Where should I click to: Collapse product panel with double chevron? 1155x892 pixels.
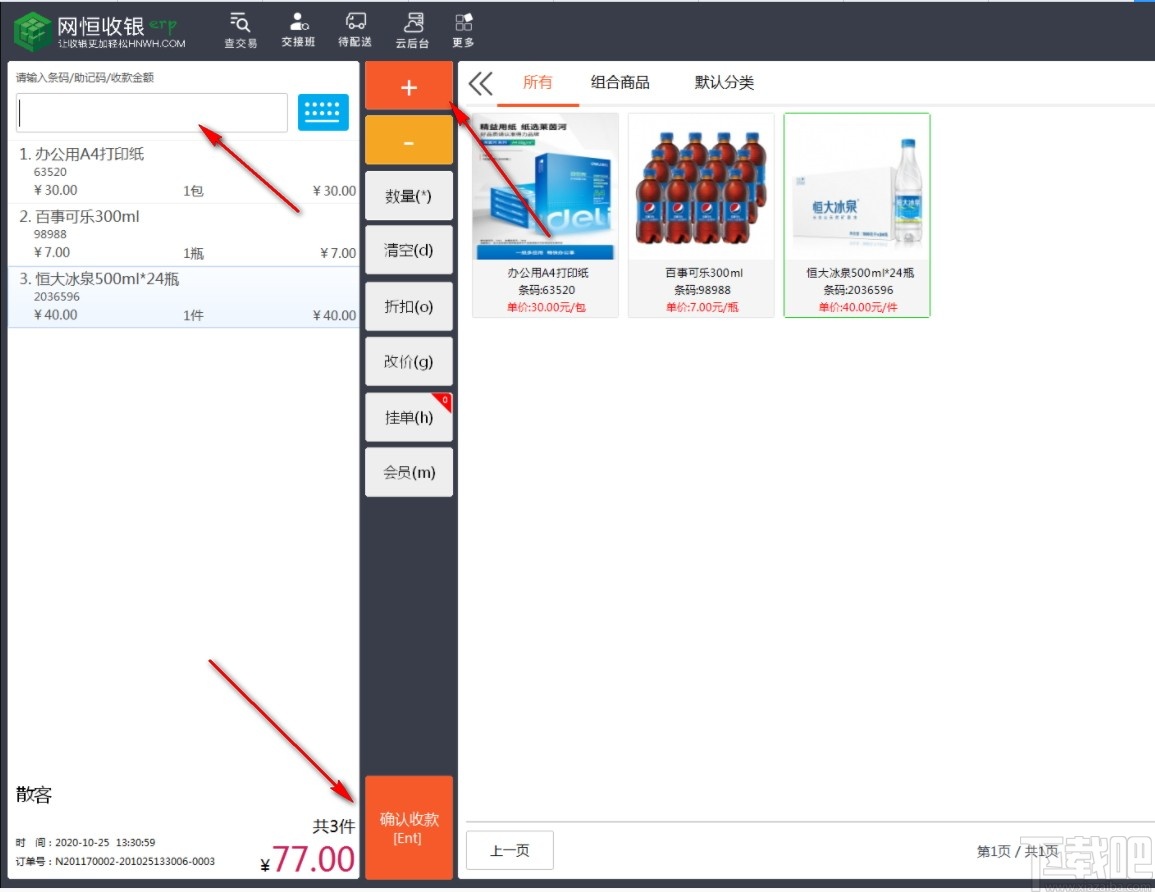(480, 83)
